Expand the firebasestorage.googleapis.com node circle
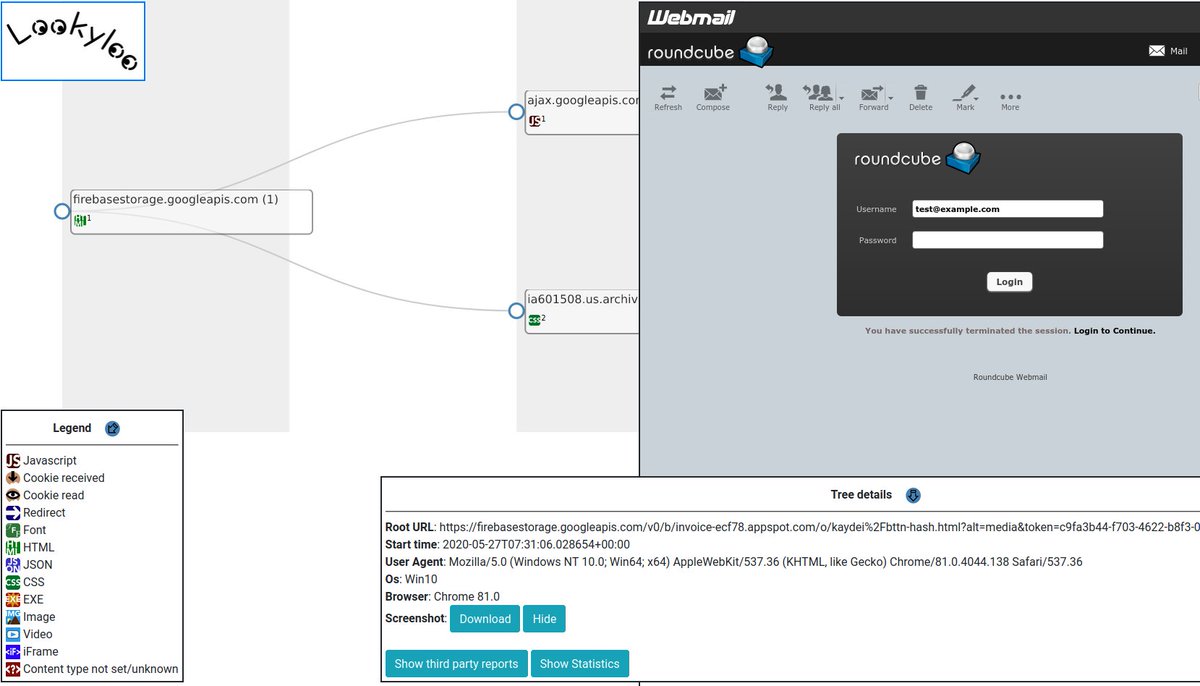 (62, 211)
